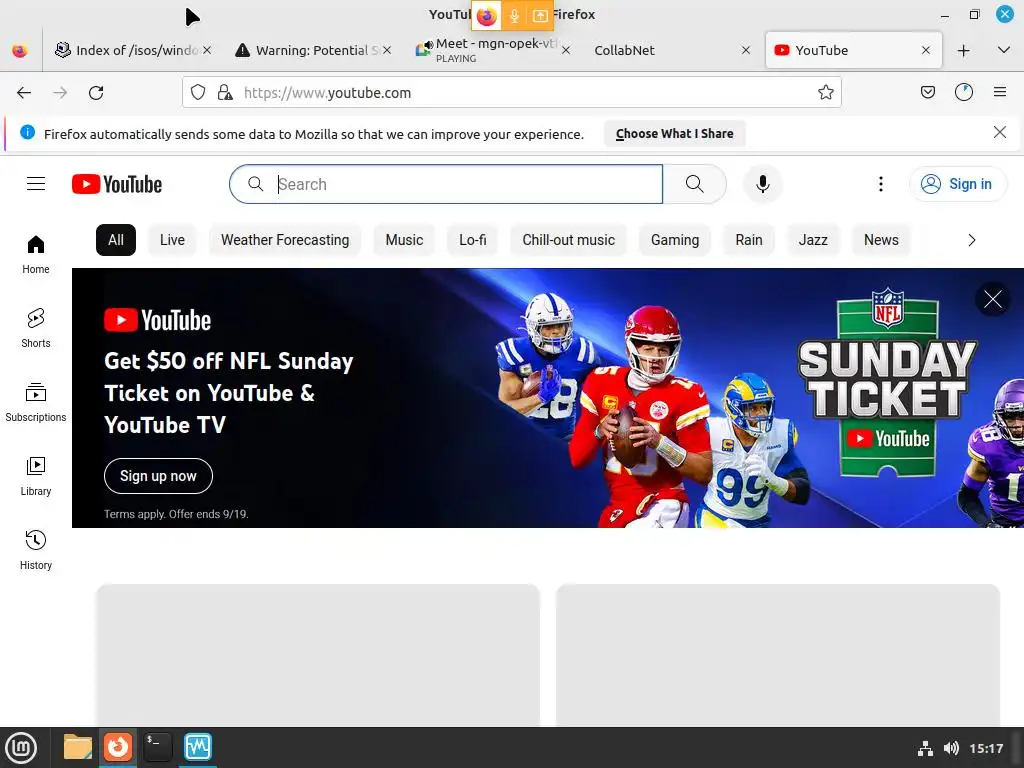Screen dimensions: 1024x768
Task: Select the Music category chip
Action: (x=404, y=240)
